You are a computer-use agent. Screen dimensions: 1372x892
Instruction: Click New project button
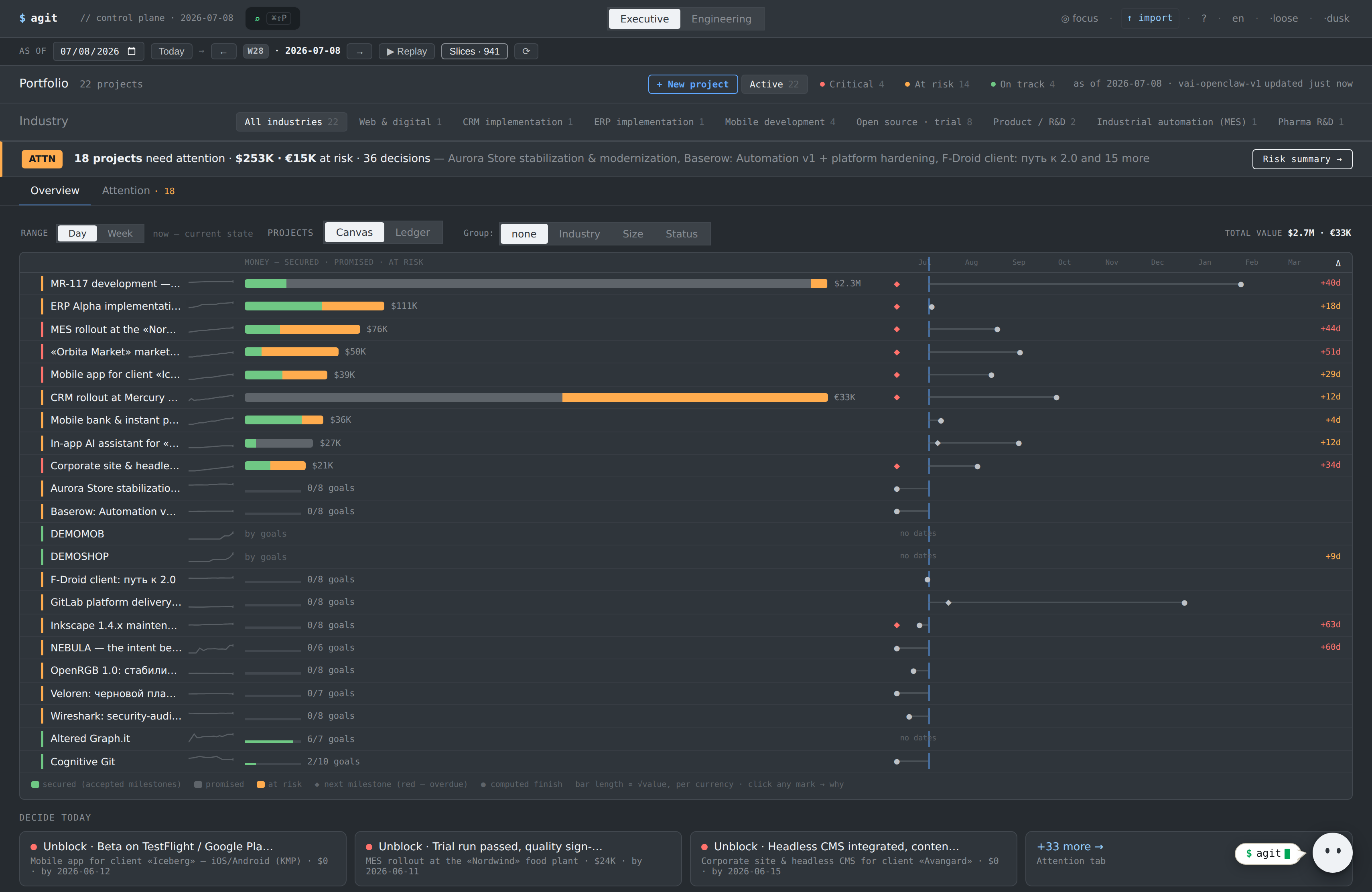click(692, 84)
